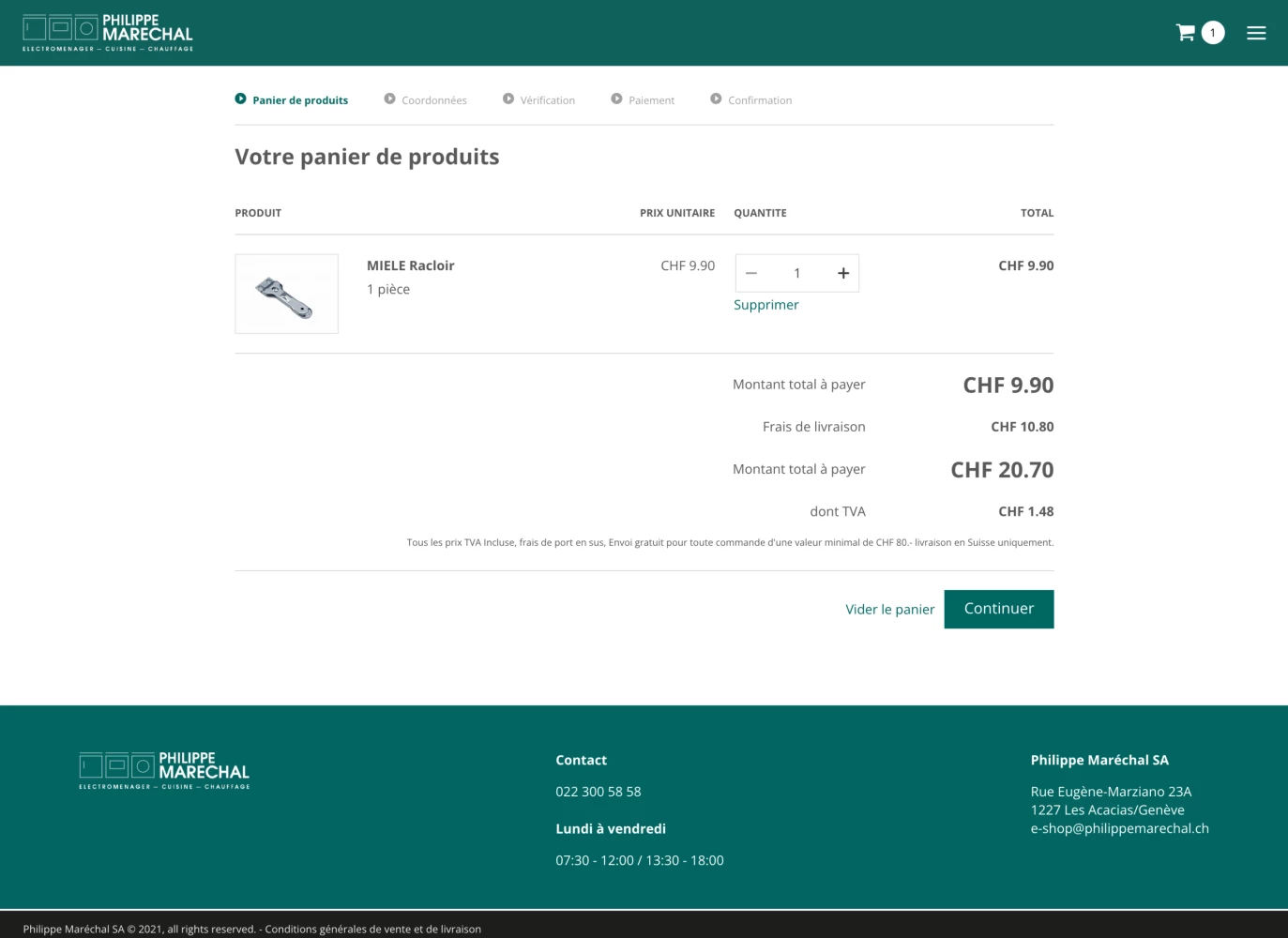Remove item using Supprimer link
Viewport: 1288px width, 938px height.
pos(765,305)
